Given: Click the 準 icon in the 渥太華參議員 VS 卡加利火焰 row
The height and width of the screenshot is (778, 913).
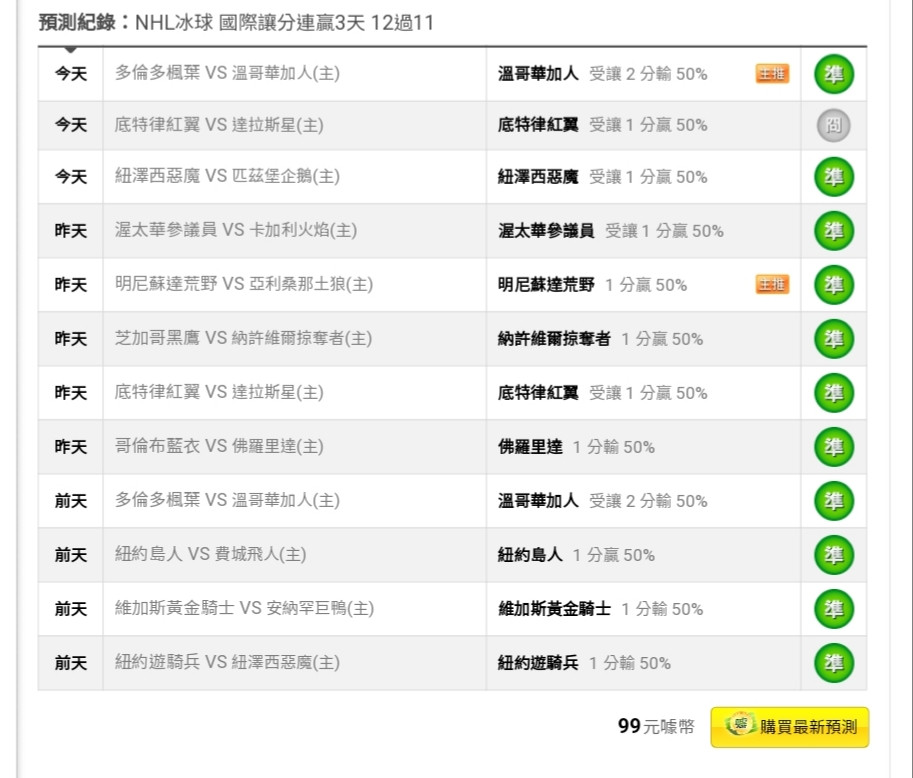Looking at the screenshot, I should tap(834, 231).
